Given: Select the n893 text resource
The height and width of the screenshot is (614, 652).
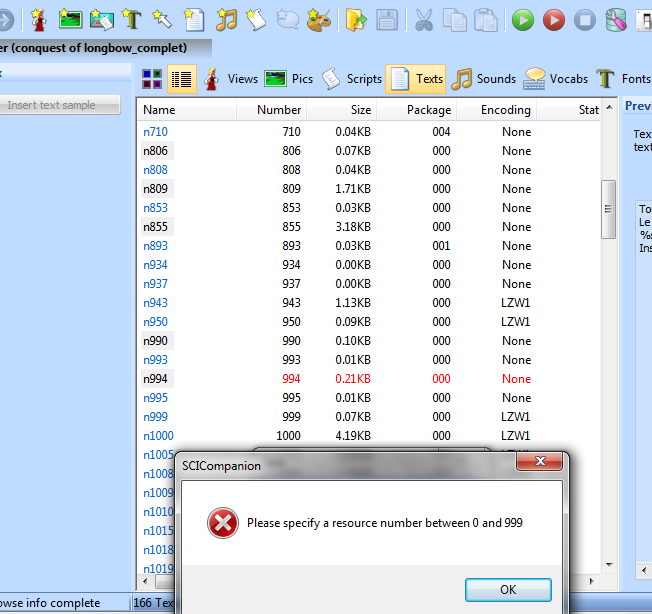Looking at the screenshot, I should (x=155, y=246).
